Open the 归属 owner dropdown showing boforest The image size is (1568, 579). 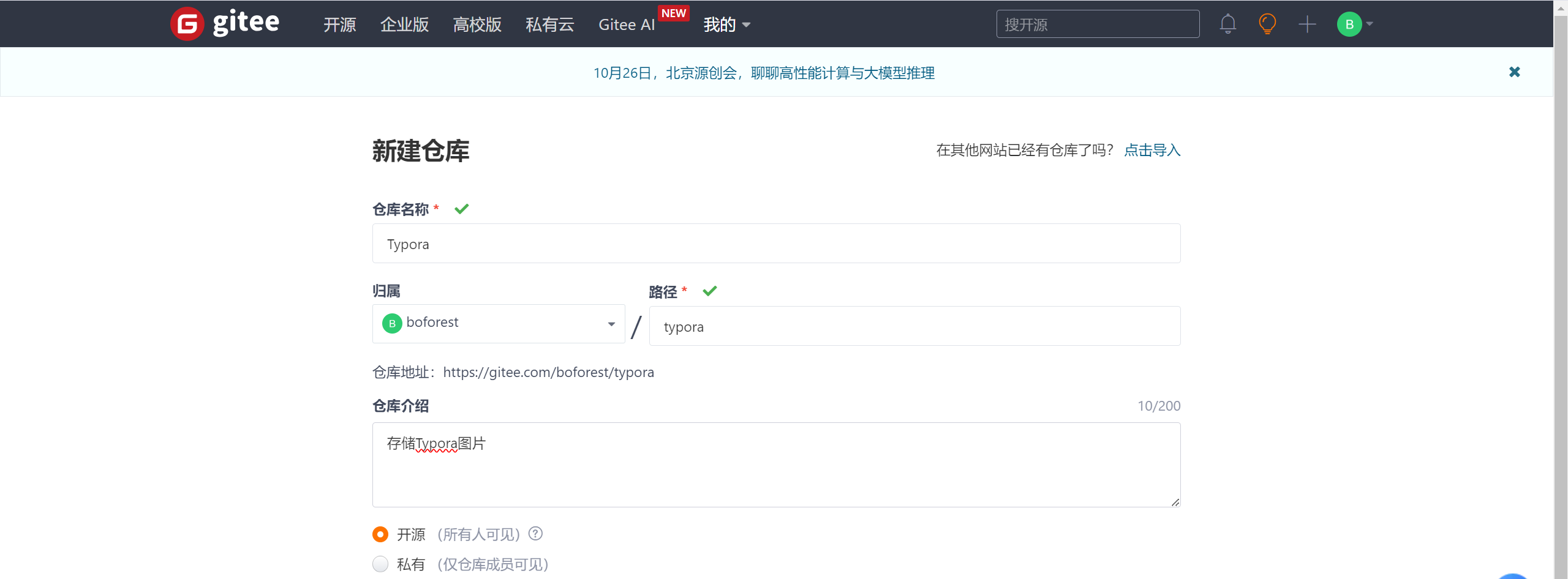coord(498,323)
